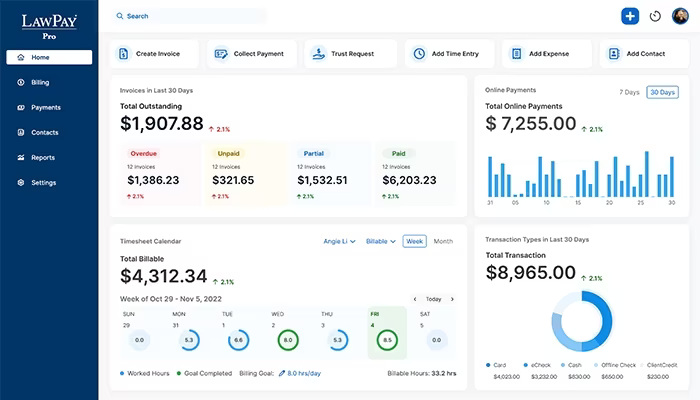Click the Reports chart icon
Screen dimensions: 700x400
coord(21,157)
